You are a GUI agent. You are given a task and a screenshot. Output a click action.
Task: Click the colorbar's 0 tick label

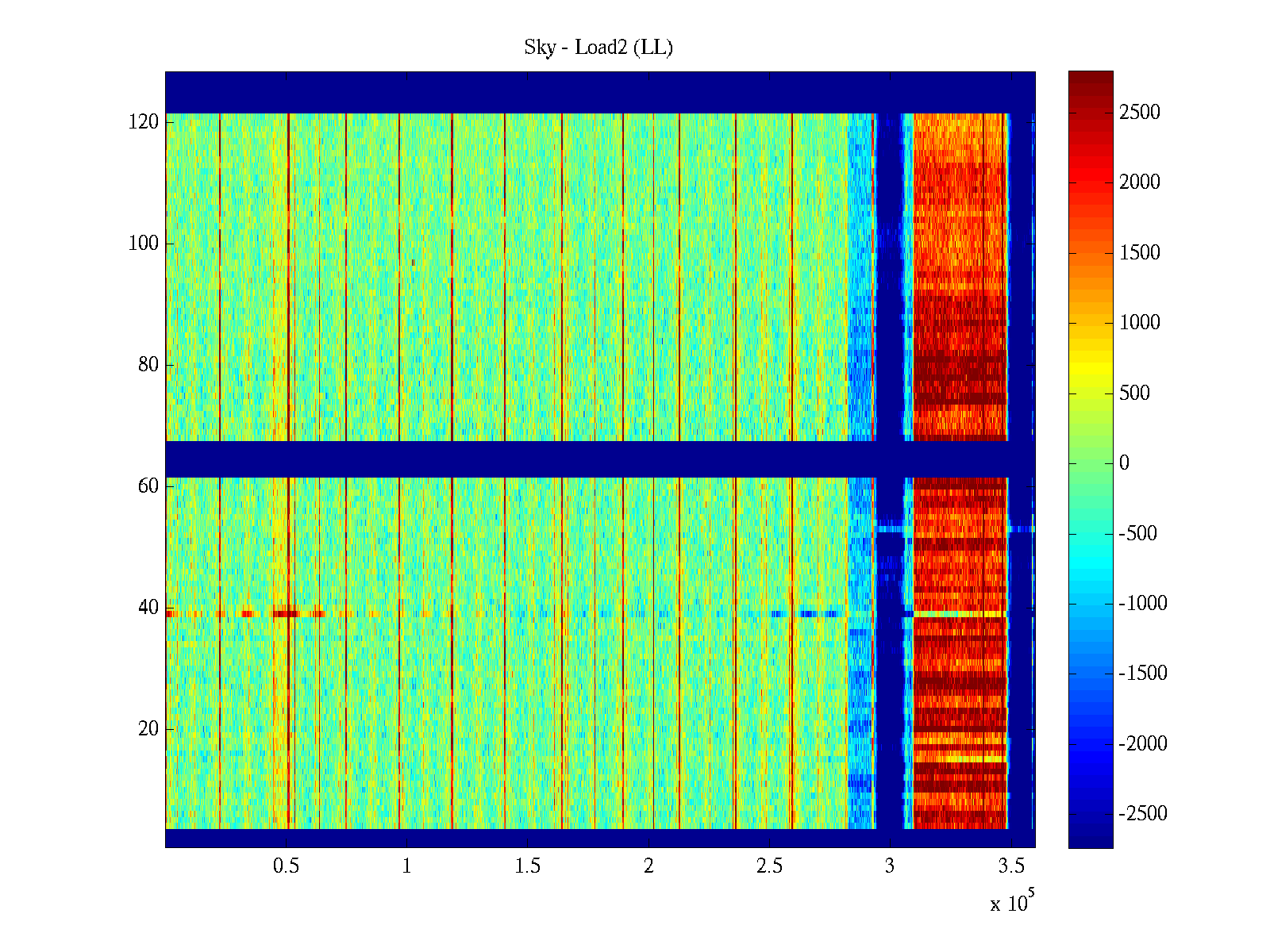pos(1123,463)
